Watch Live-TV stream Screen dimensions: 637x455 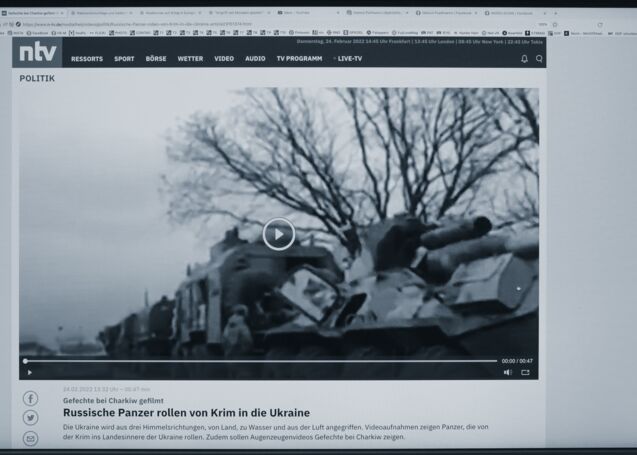pos(349,59)
